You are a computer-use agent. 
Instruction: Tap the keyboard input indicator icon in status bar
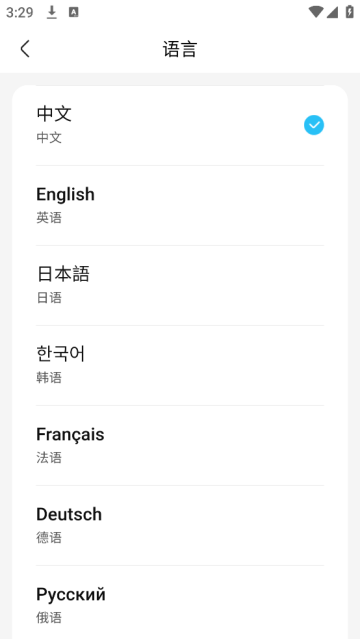coord(73,13)
